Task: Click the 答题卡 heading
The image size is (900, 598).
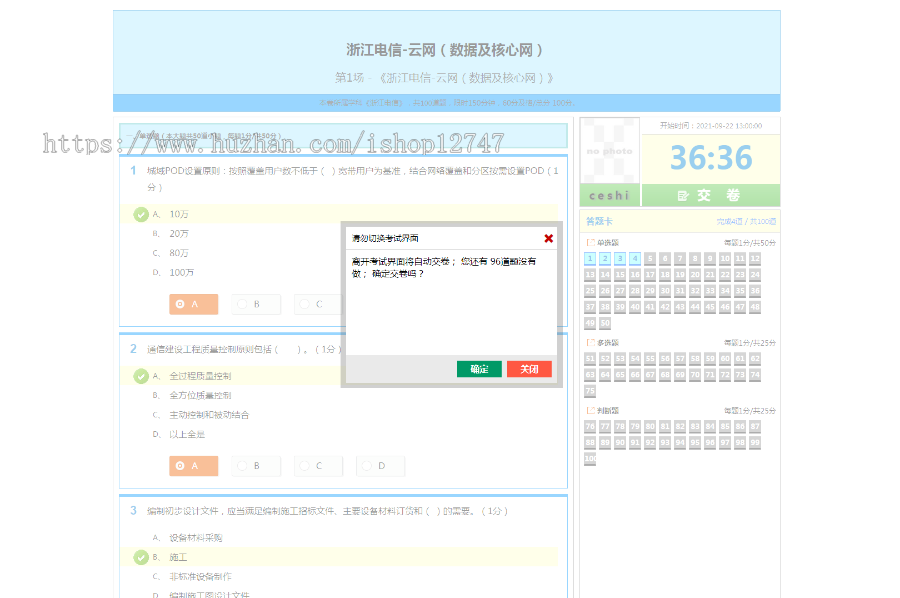Action: [599, 221]
